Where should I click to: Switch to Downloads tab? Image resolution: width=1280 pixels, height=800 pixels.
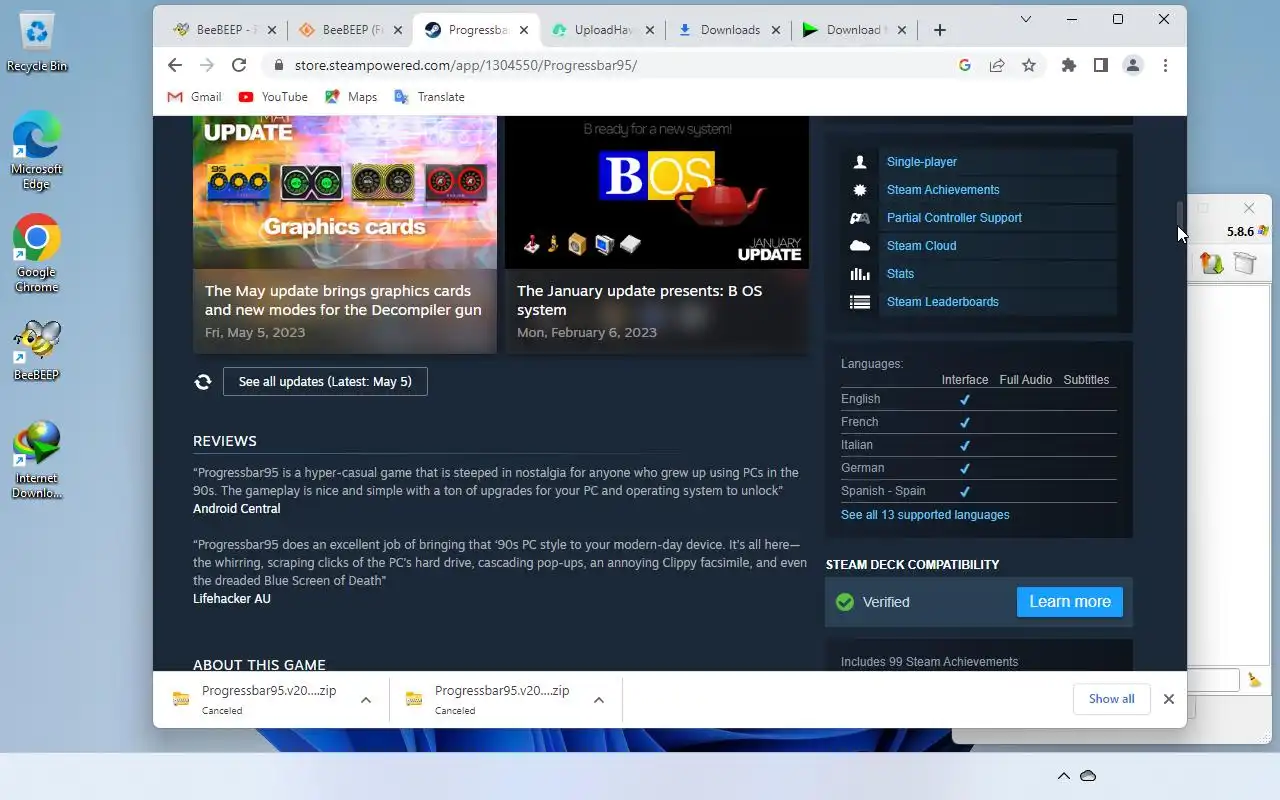[729, 30]
